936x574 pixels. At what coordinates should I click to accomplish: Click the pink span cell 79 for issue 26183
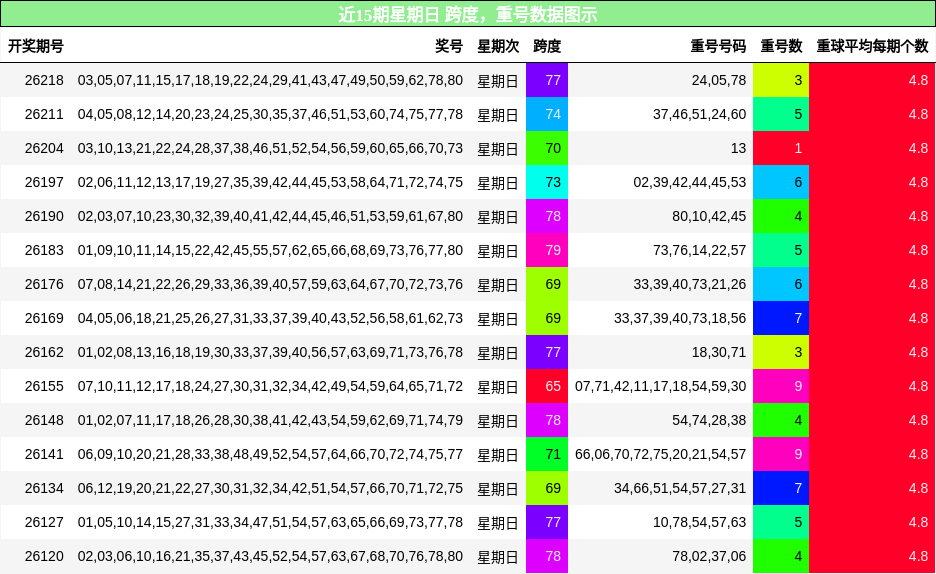click(x=547, y=251)
